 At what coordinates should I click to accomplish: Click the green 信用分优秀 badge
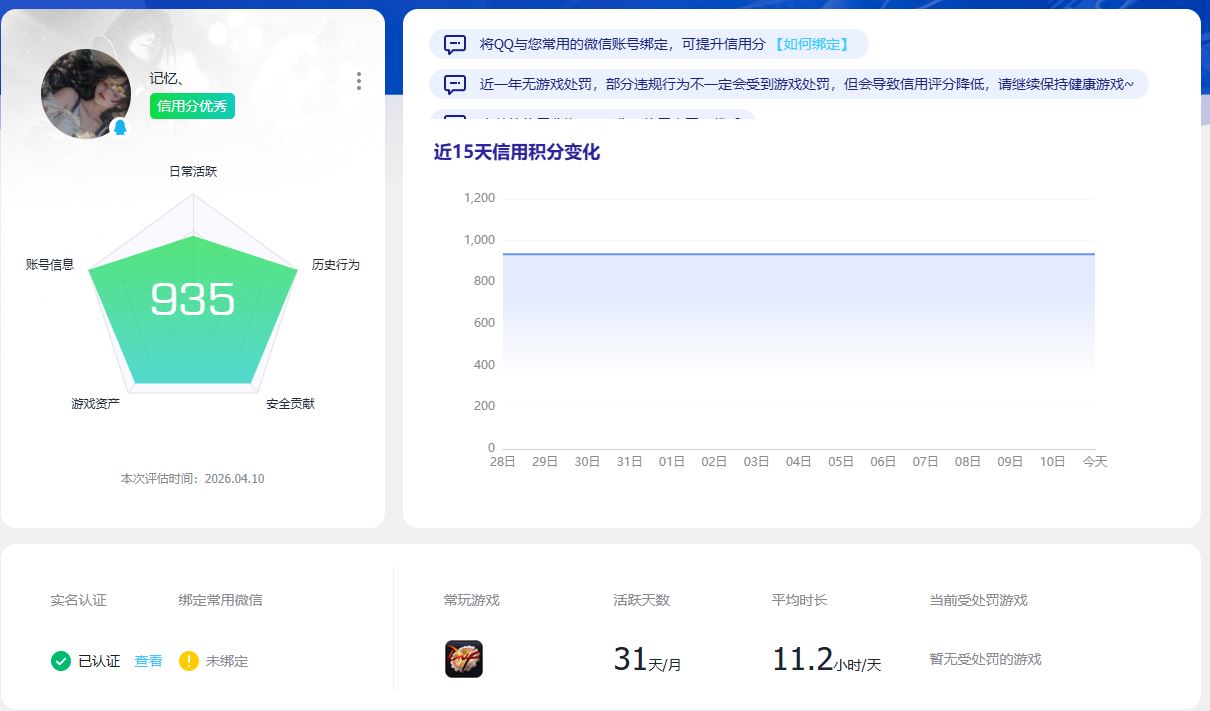[x=192, y=106]
